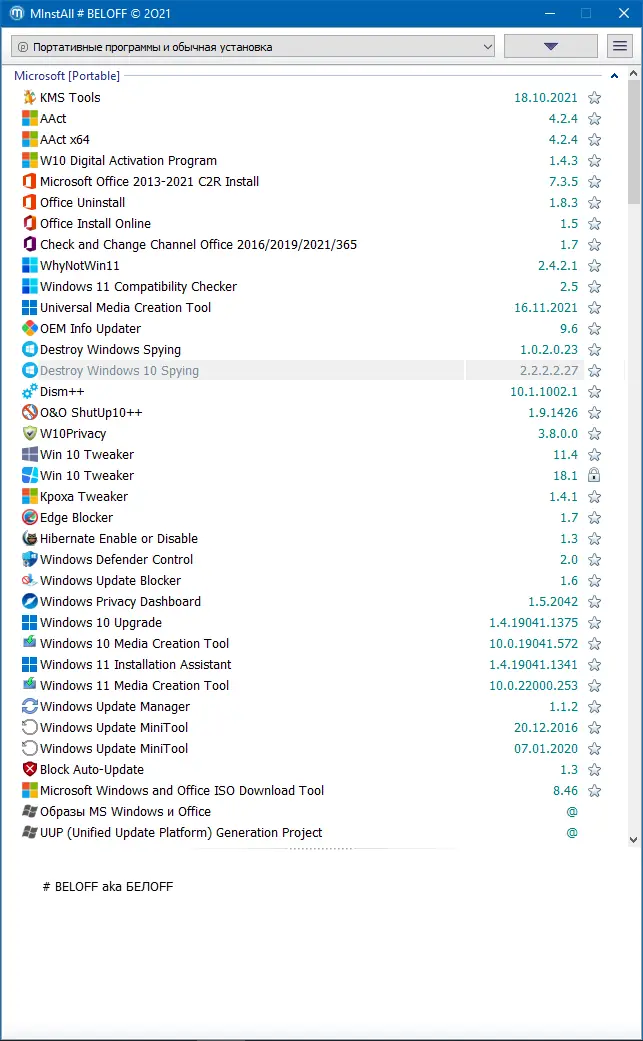
Task: Minimize the MInstAll window
Action: (x=549, y=13)
